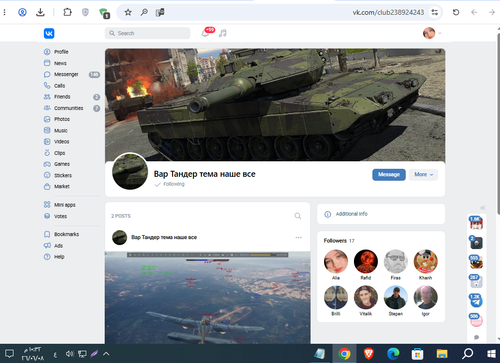Bookmark page with the star icon
500x363 pixels.
[128, 13]
